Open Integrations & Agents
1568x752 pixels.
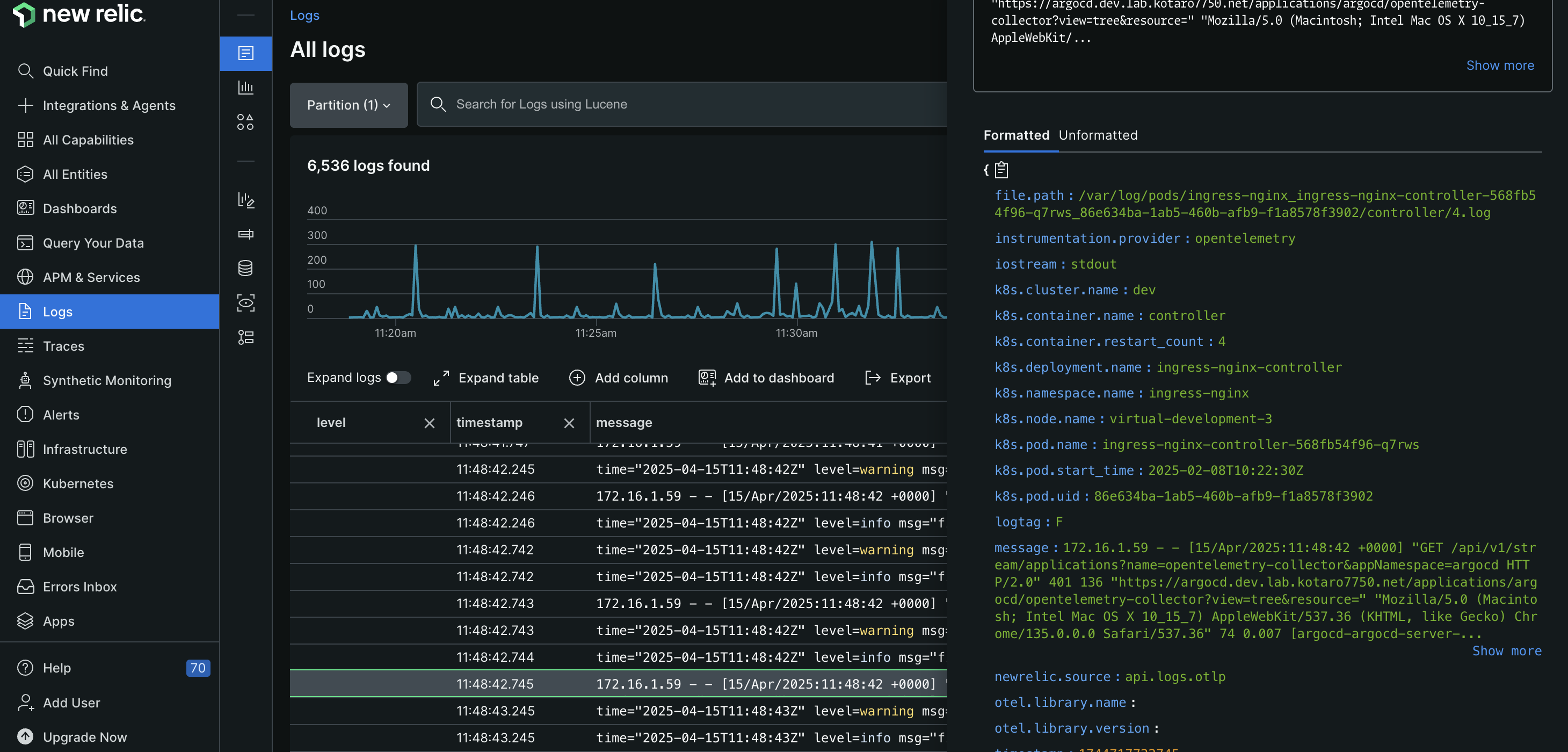coord(110,105)
